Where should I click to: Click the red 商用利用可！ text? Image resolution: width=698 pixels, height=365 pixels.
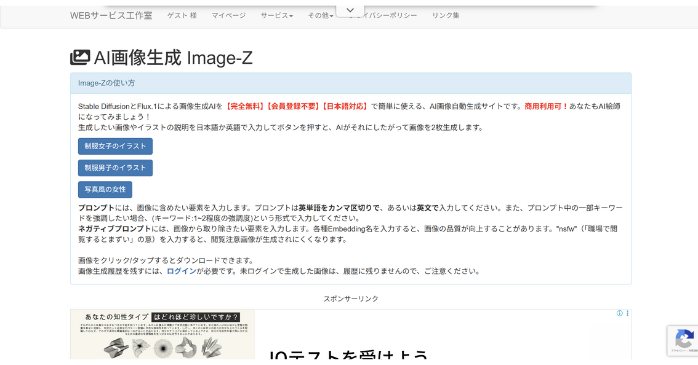click(546, 106)
